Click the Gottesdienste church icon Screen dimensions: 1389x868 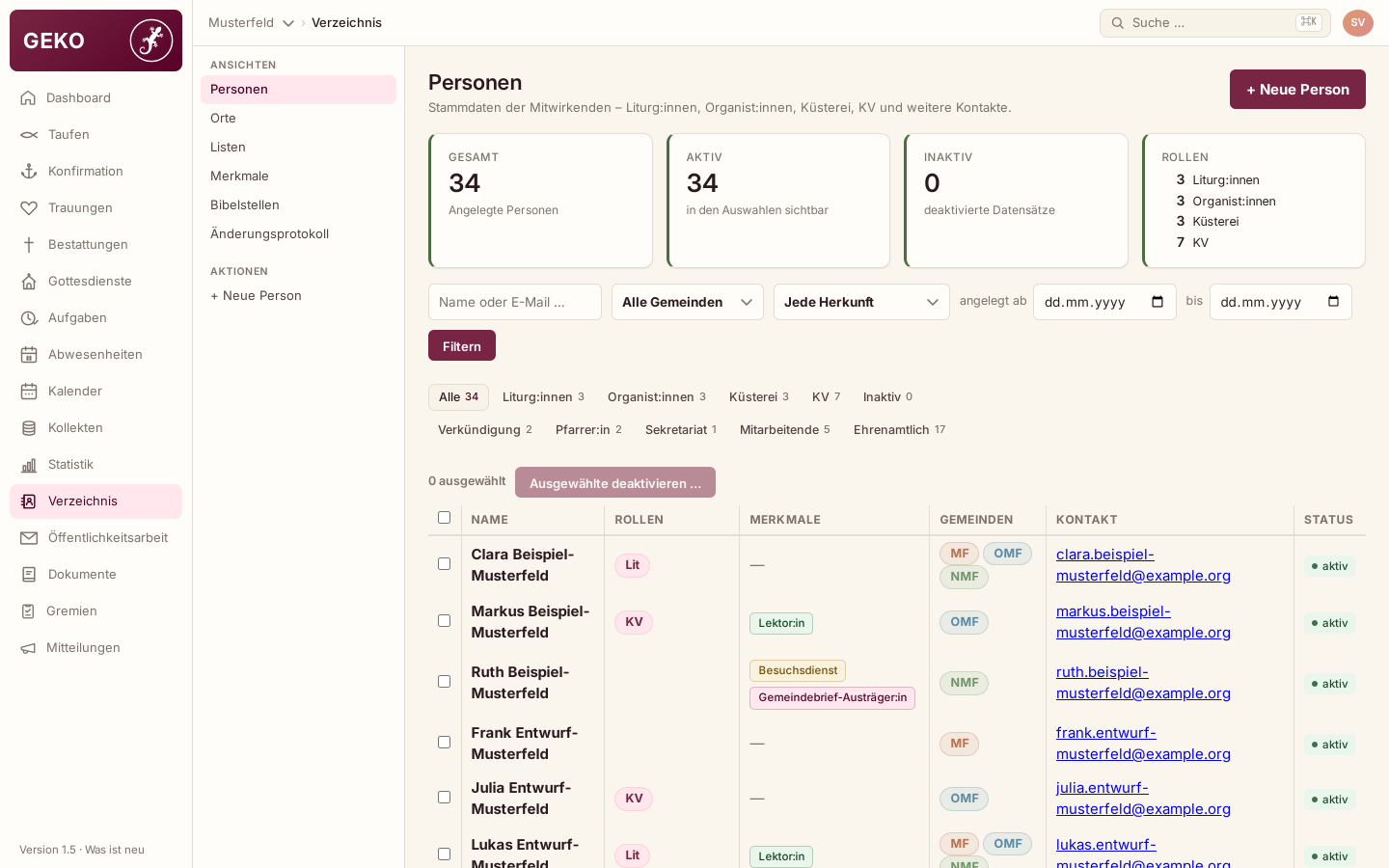tap(29, 281)
